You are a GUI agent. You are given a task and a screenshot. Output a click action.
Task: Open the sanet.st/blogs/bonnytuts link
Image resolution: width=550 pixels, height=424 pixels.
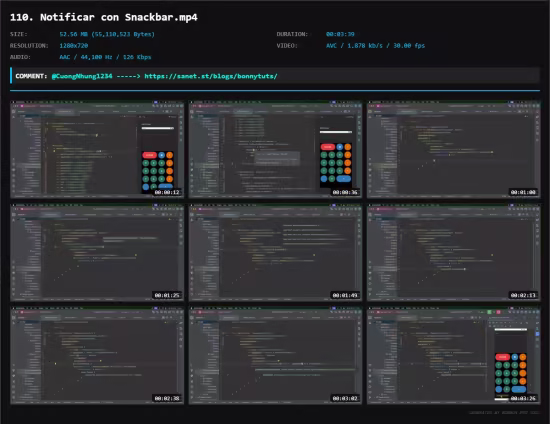211,76
